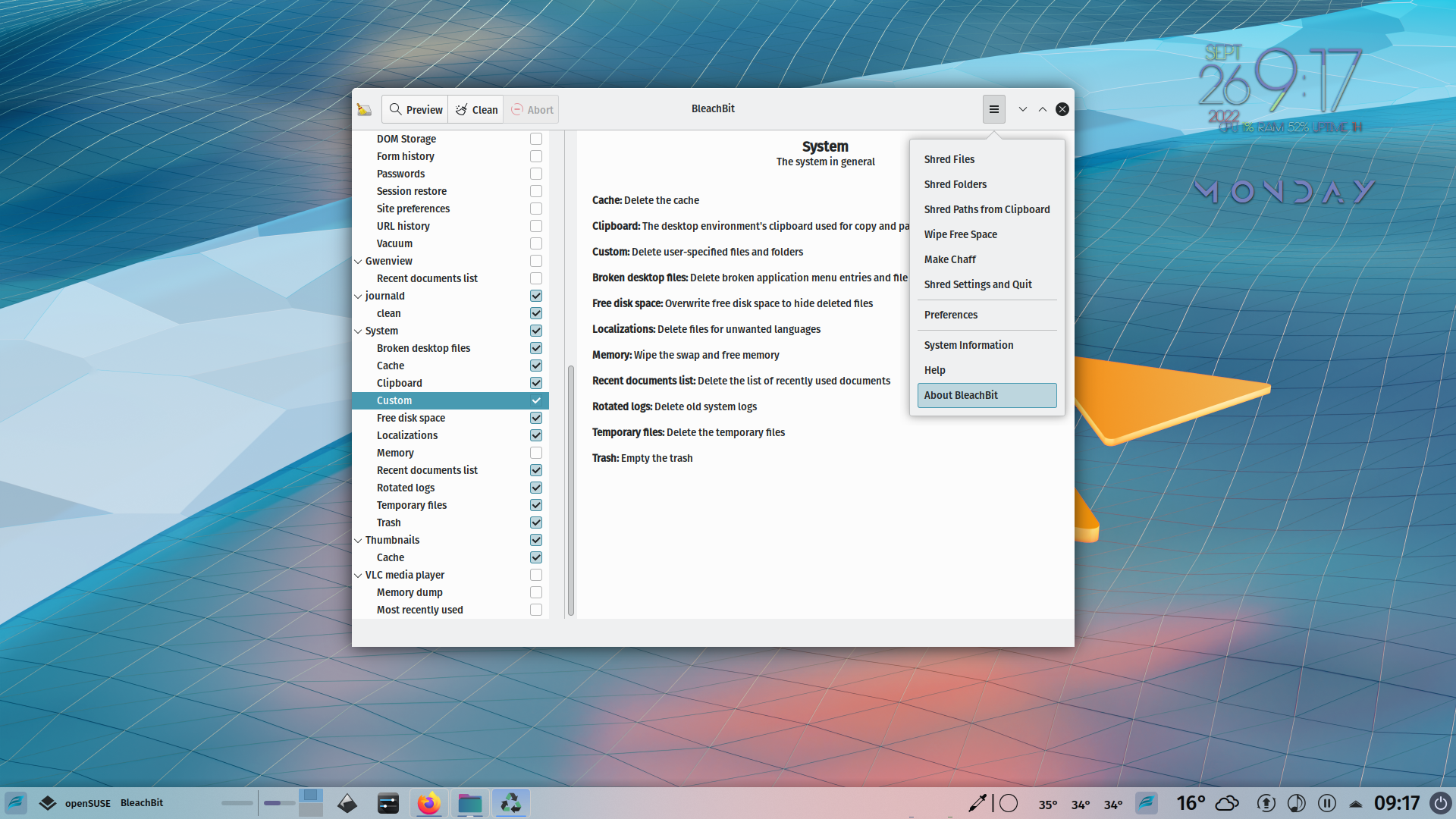Select the Rotated logs tree row
Viewport: 1456px width, 819px height.
450,488
